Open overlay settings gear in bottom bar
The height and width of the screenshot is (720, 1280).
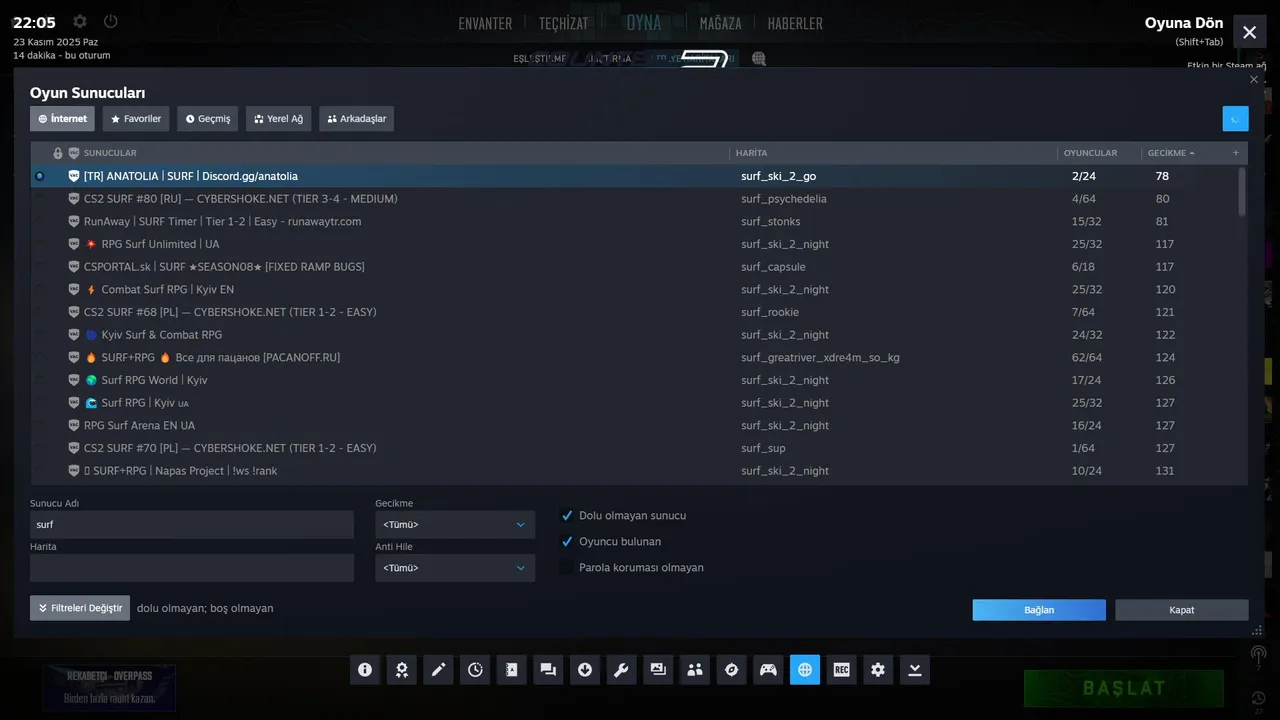(x=878, y=670)
